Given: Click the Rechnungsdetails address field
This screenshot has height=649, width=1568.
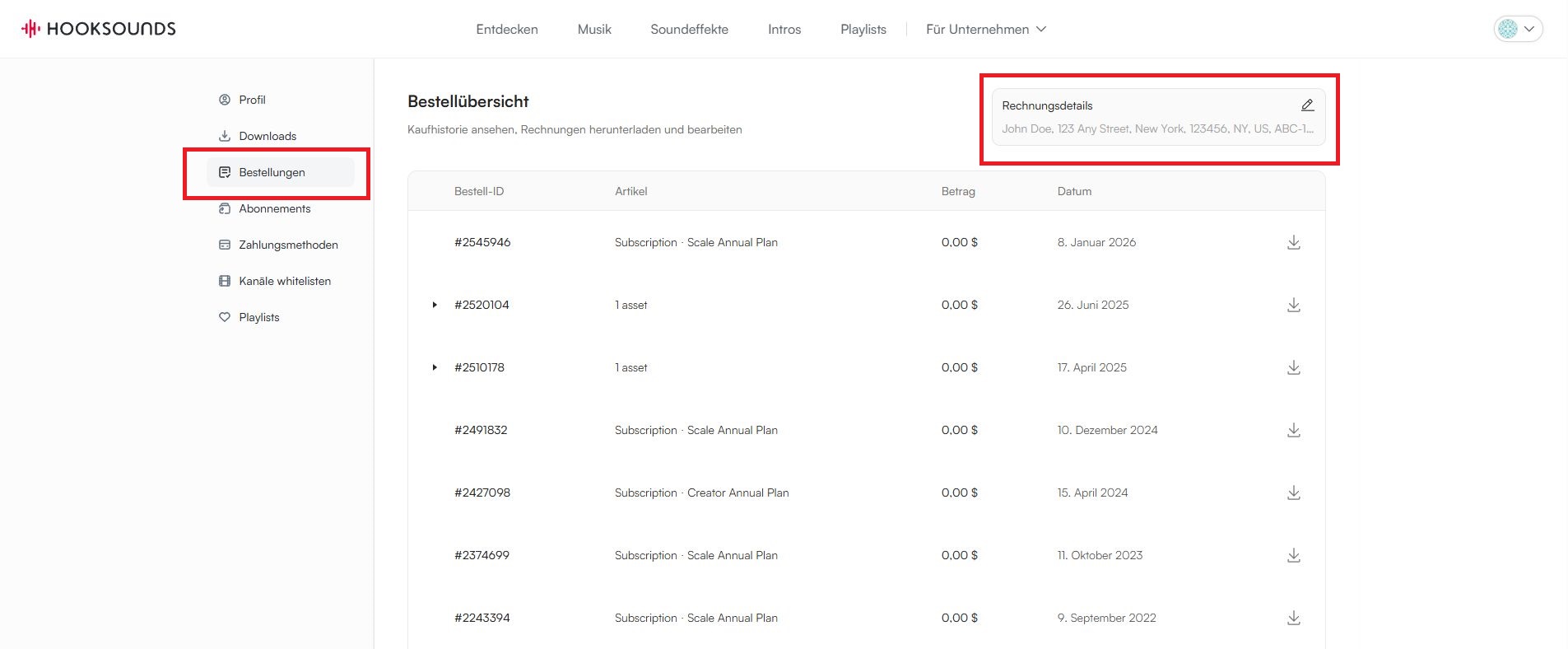Looking at the screenshot, I should (1156, 128).
